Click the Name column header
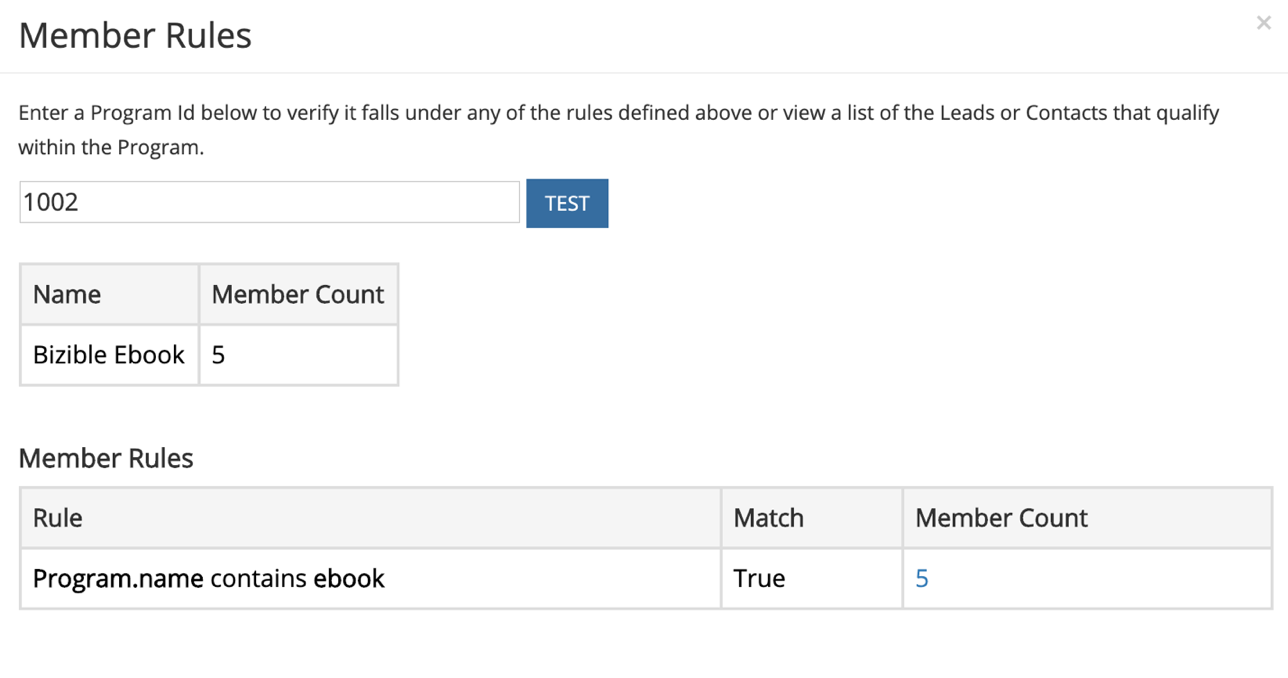The image size is (1288, 678). [x=67, y=295]
